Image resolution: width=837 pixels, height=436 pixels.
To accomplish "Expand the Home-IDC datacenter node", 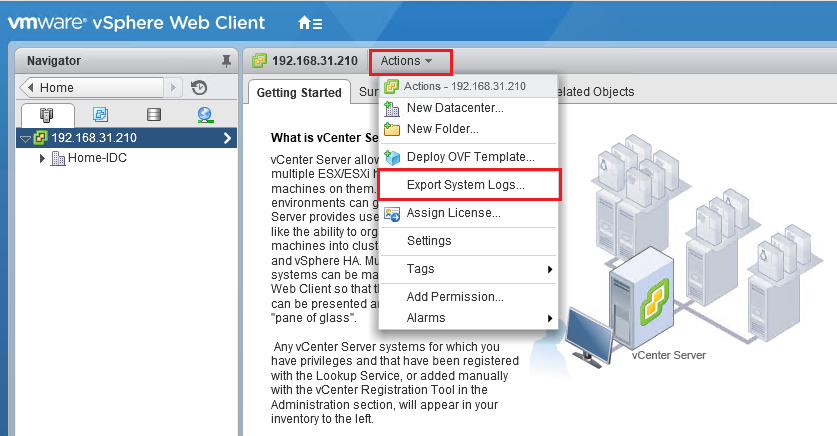I will point(42,158).
